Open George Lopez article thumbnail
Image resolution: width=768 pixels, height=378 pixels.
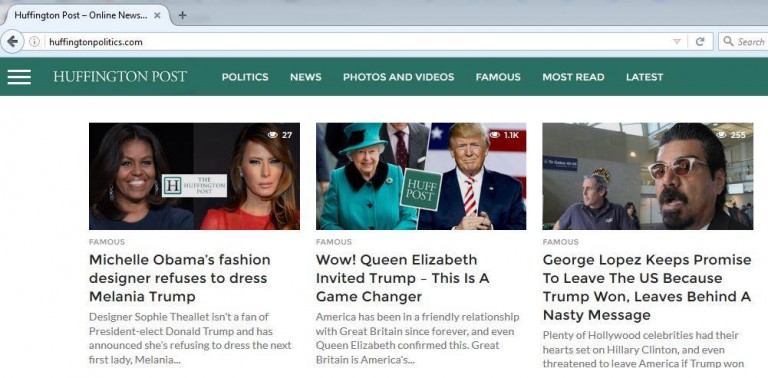point(648,176)
